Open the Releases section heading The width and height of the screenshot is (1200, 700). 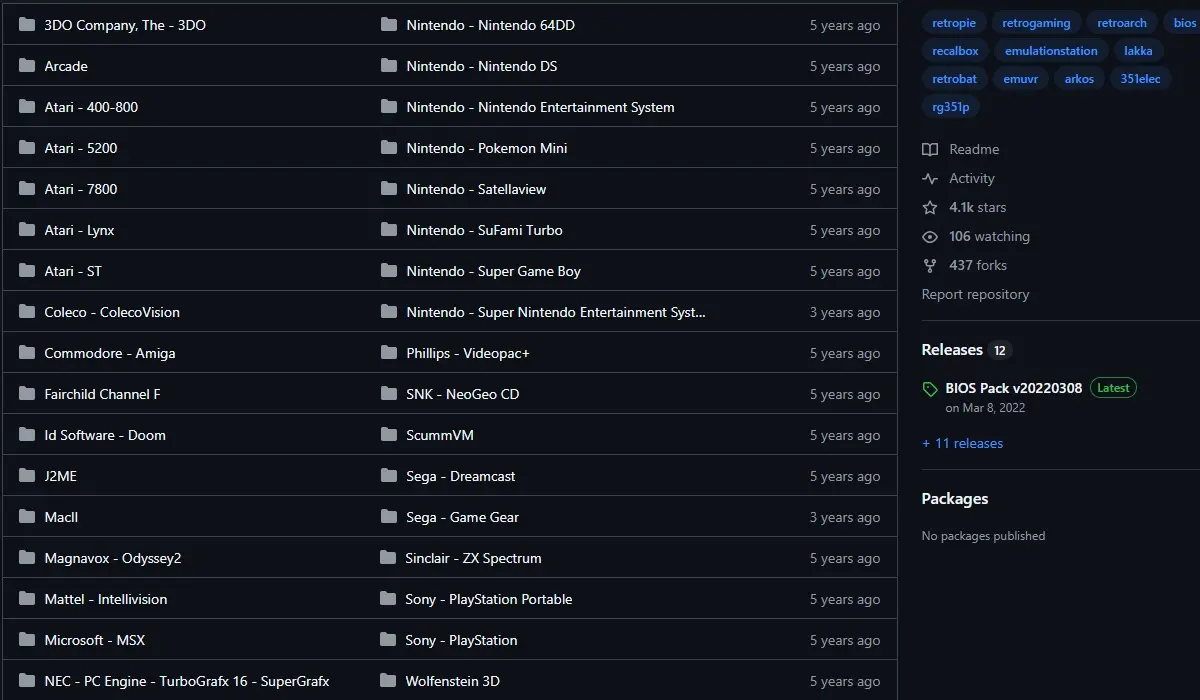pos(952,350)
